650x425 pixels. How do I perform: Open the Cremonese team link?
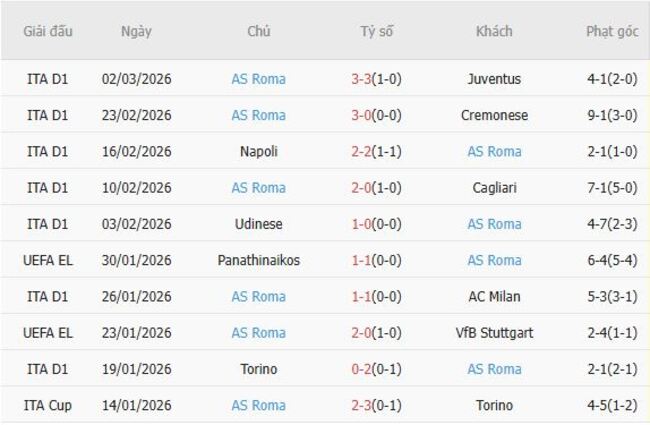(494, 115)
